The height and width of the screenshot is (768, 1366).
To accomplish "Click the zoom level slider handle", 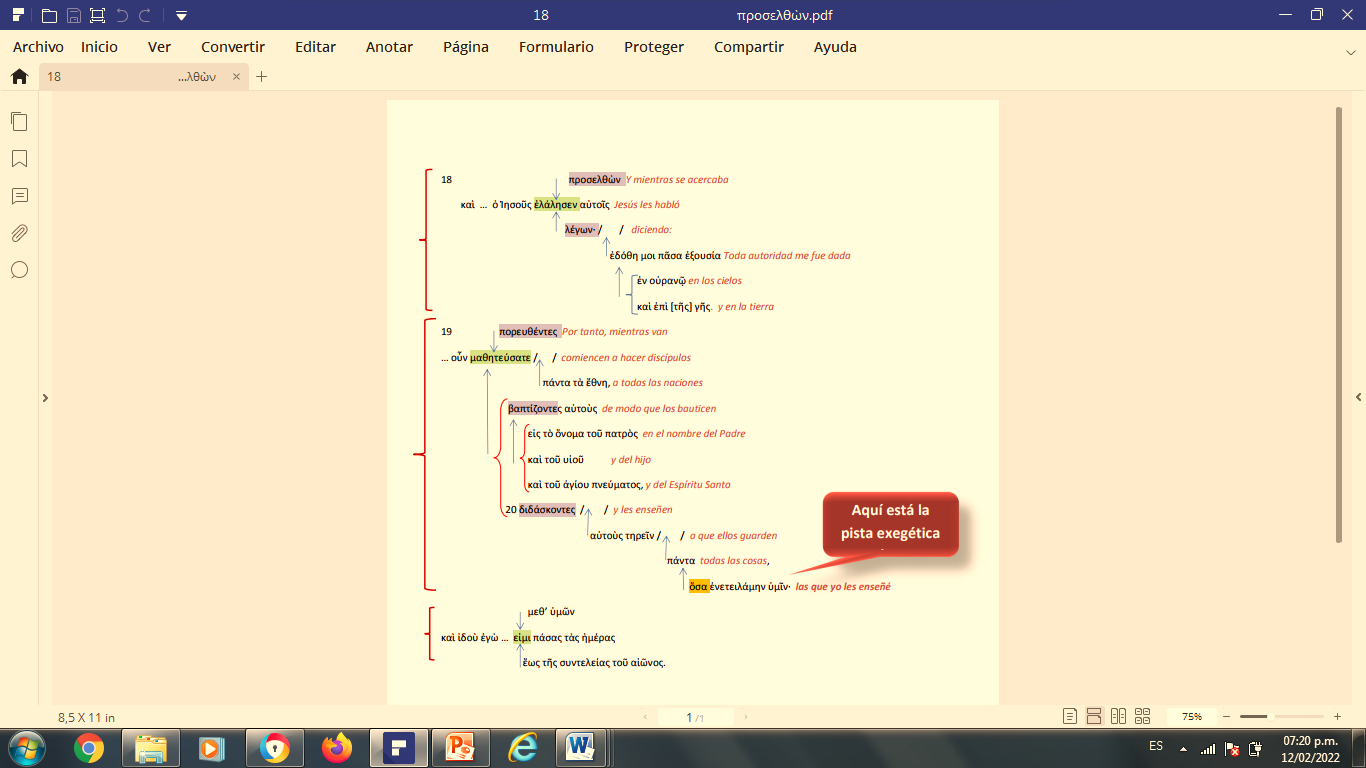I will tap(1254, 716).
